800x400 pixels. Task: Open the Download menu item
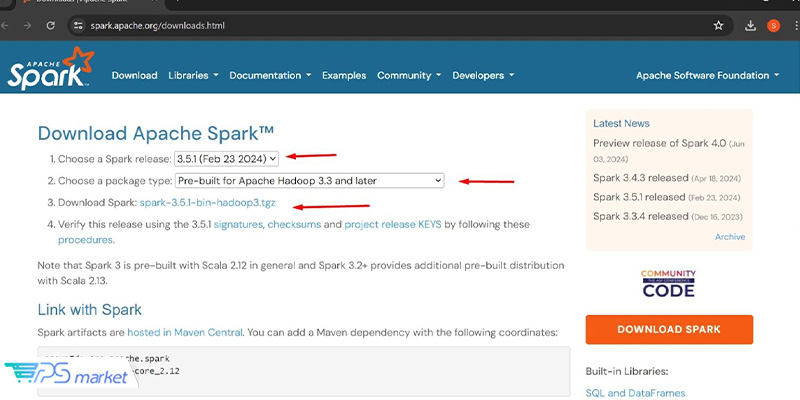coord(134,76)
